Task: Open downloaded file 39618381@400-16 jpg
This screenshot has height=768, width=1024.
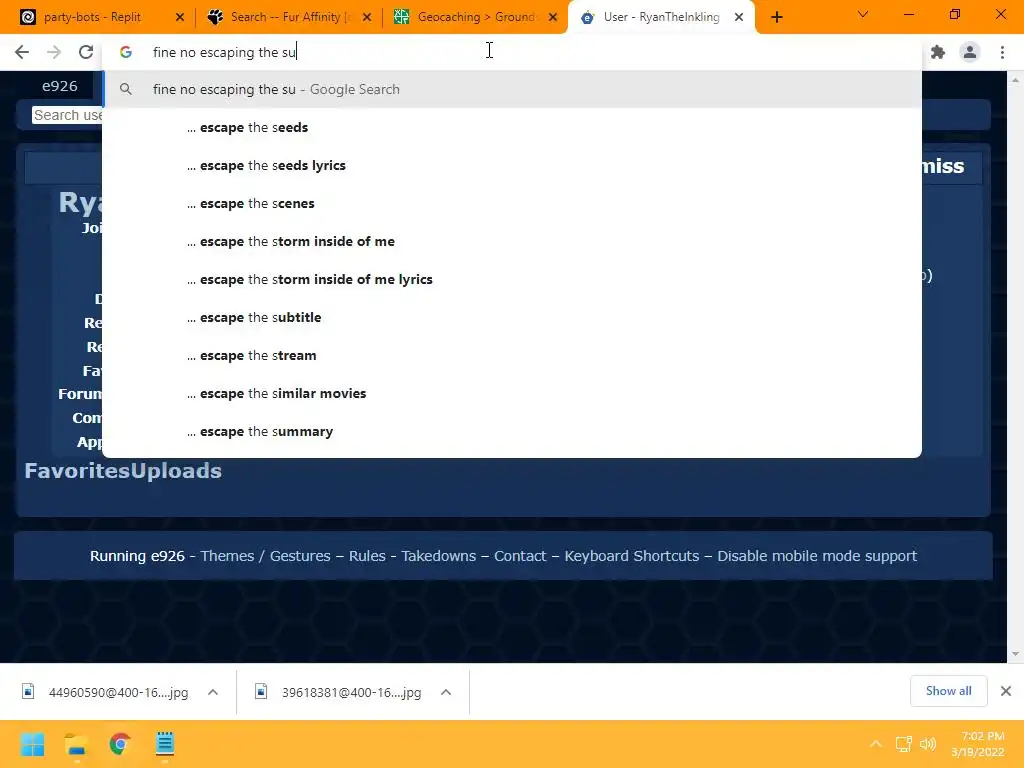Action: (x=340, y=692)
